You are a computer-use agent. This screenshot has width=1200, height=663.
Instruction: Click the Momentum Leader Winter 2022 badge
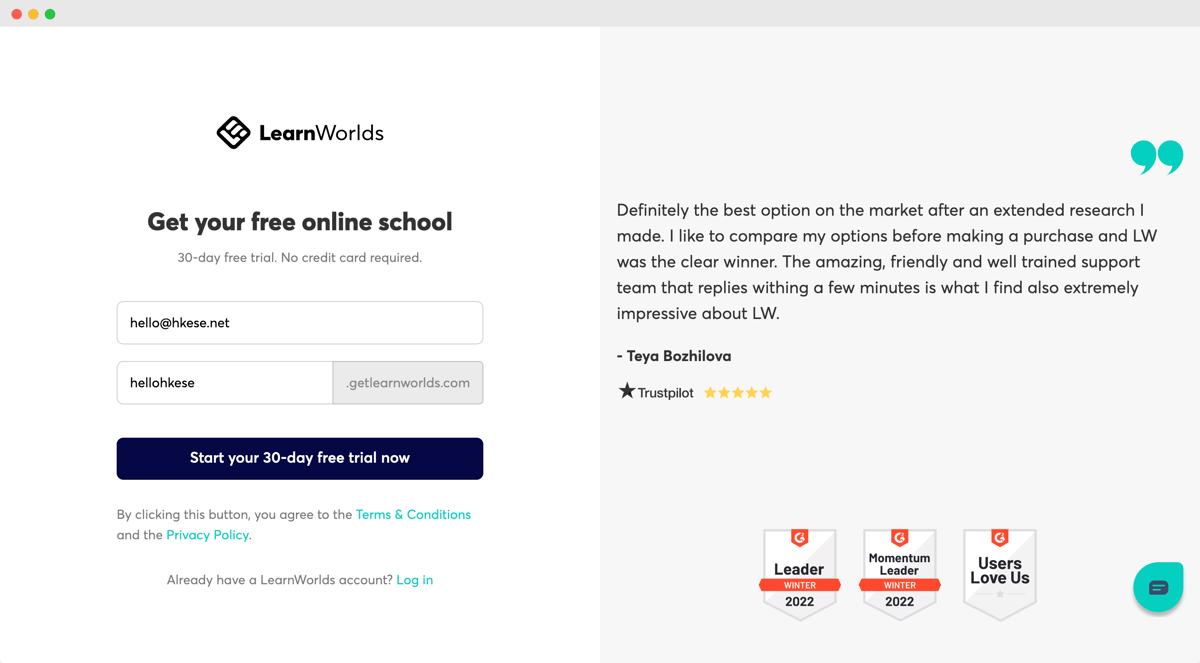(x=899, y=574)
